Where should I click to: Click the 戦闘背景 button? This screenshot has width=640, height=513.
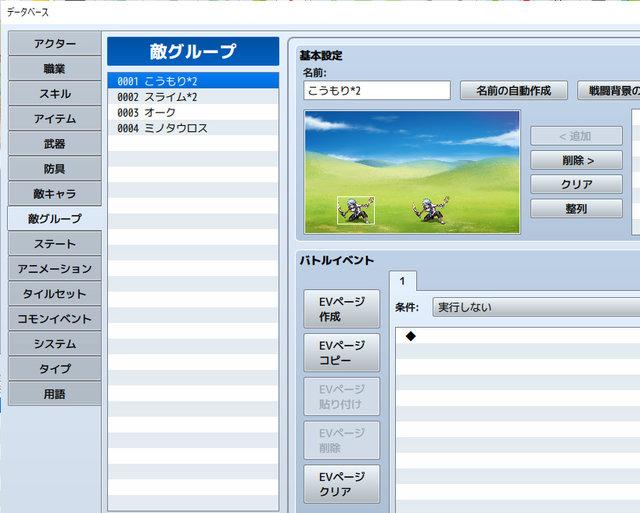[609, 90]
